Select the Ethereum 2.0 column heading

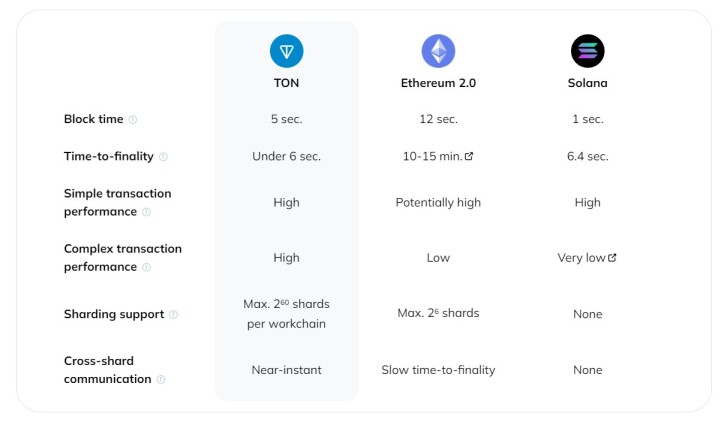coord(438,83)
